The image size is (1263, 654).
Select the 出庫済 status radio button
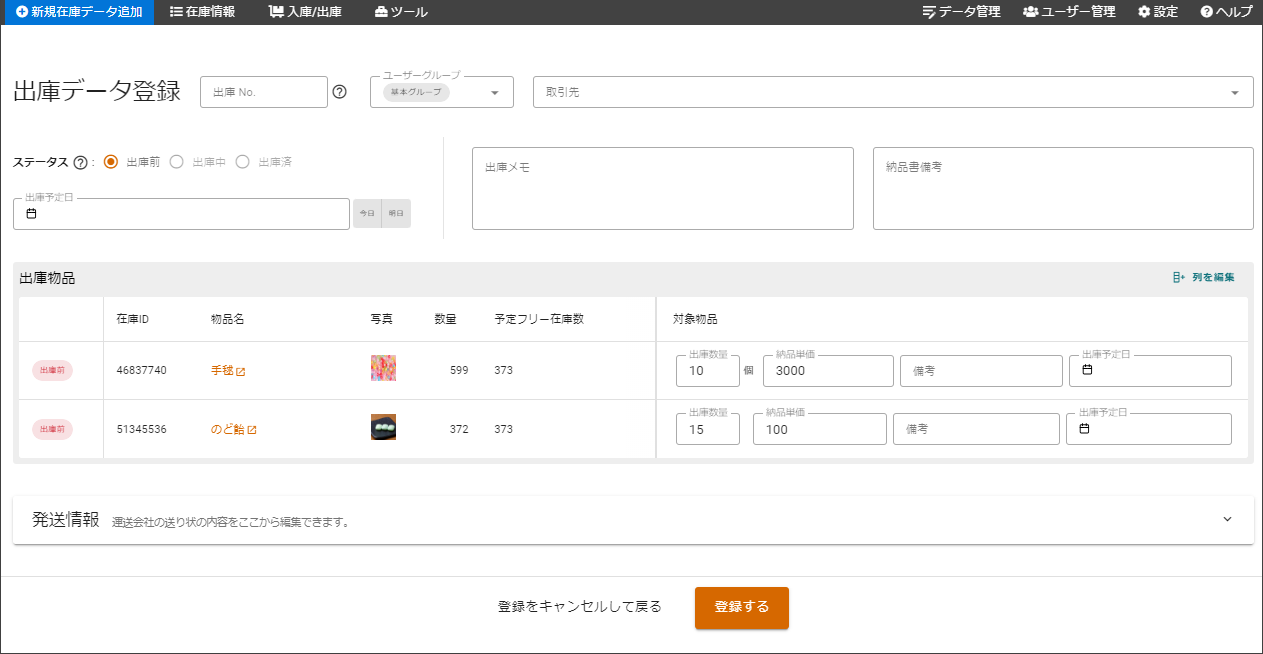(243, 162)
